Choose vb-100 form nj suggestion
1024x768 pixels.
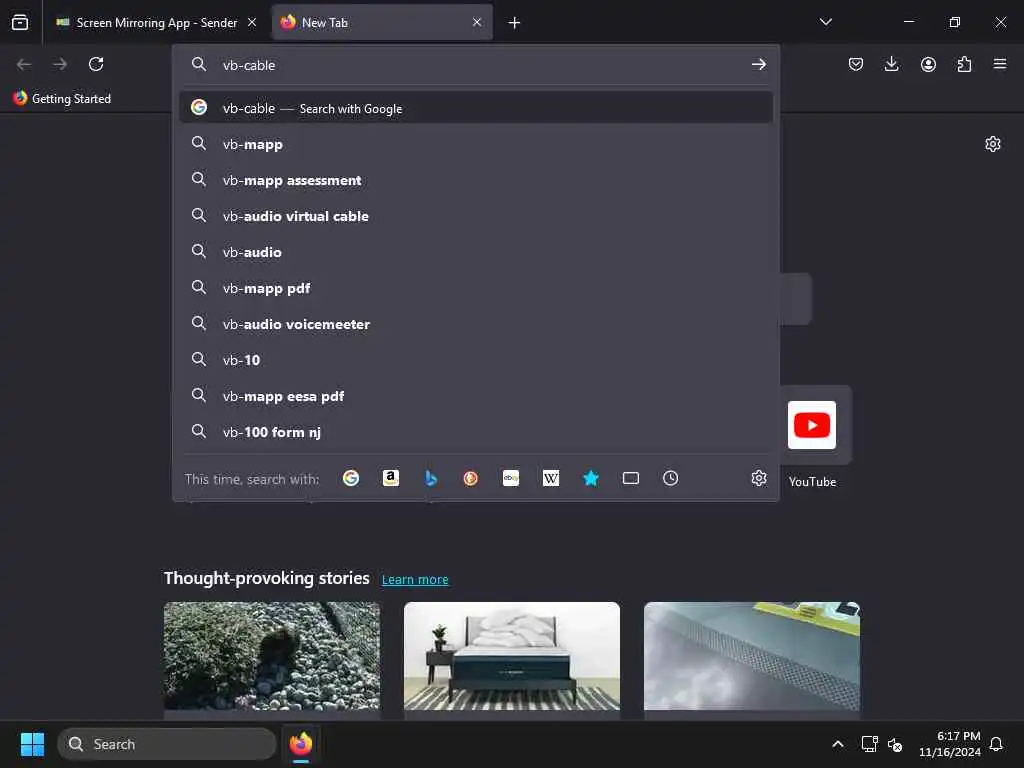click(475, 432)
